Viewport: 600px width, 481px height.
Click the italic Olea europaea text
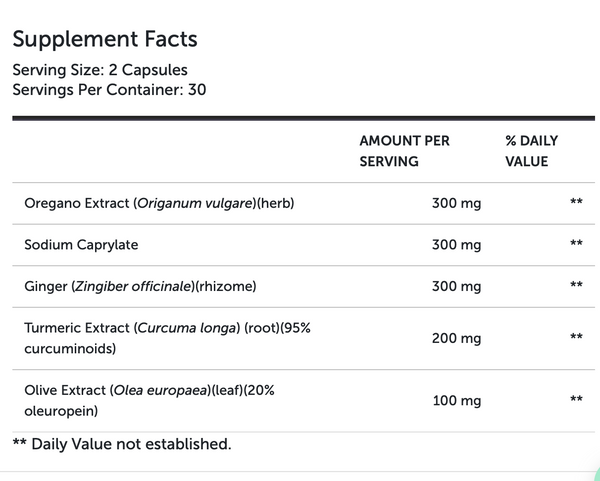[161, 390]
